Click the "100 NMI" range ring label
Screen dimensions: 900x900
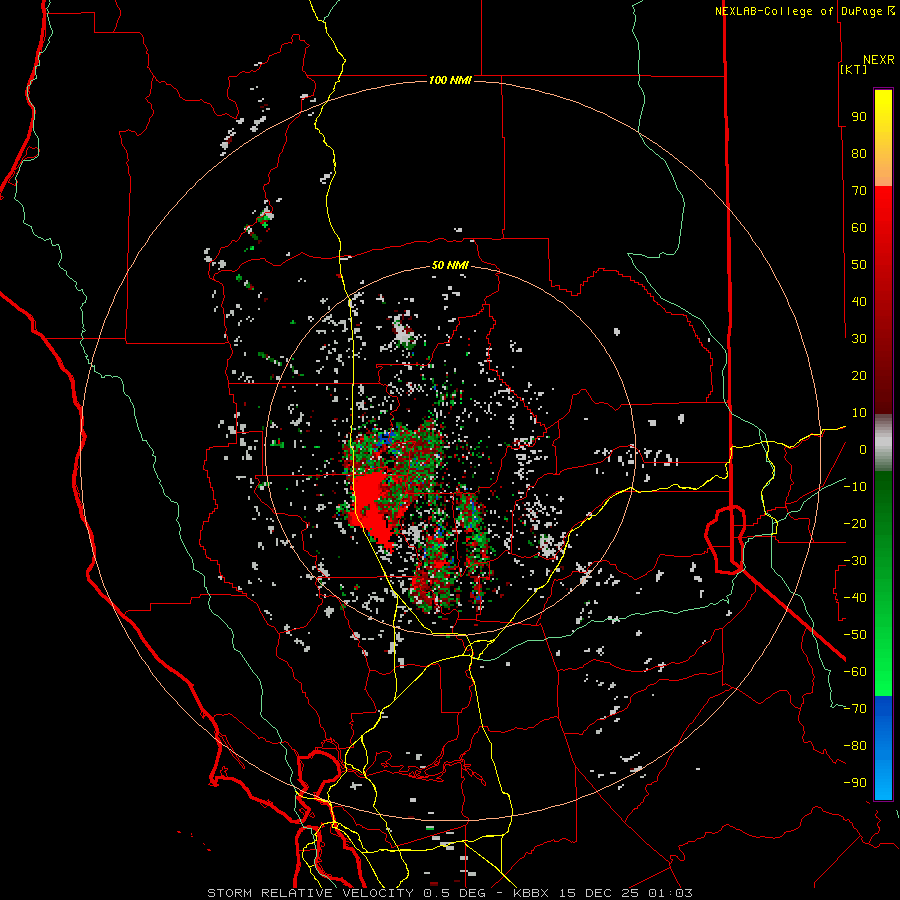click(450, 80)
